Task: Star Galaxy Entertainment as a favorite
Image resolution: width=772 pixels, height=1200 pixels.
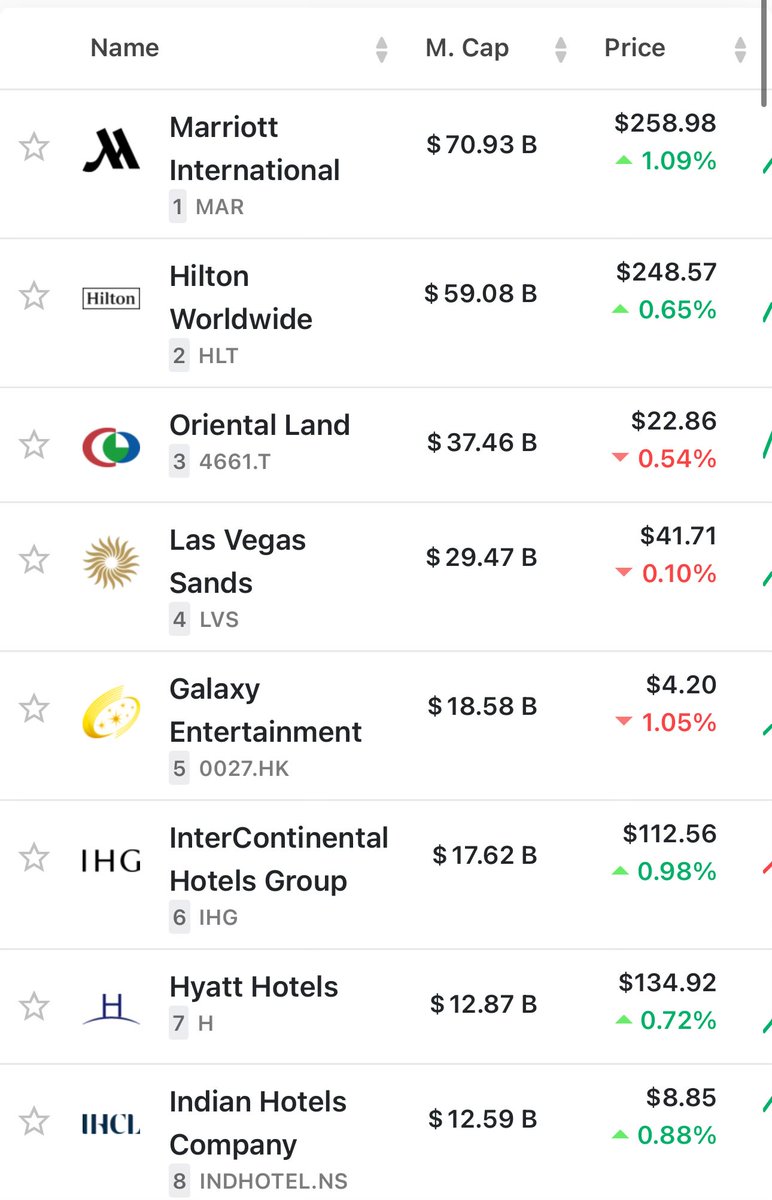Action: 34,708
